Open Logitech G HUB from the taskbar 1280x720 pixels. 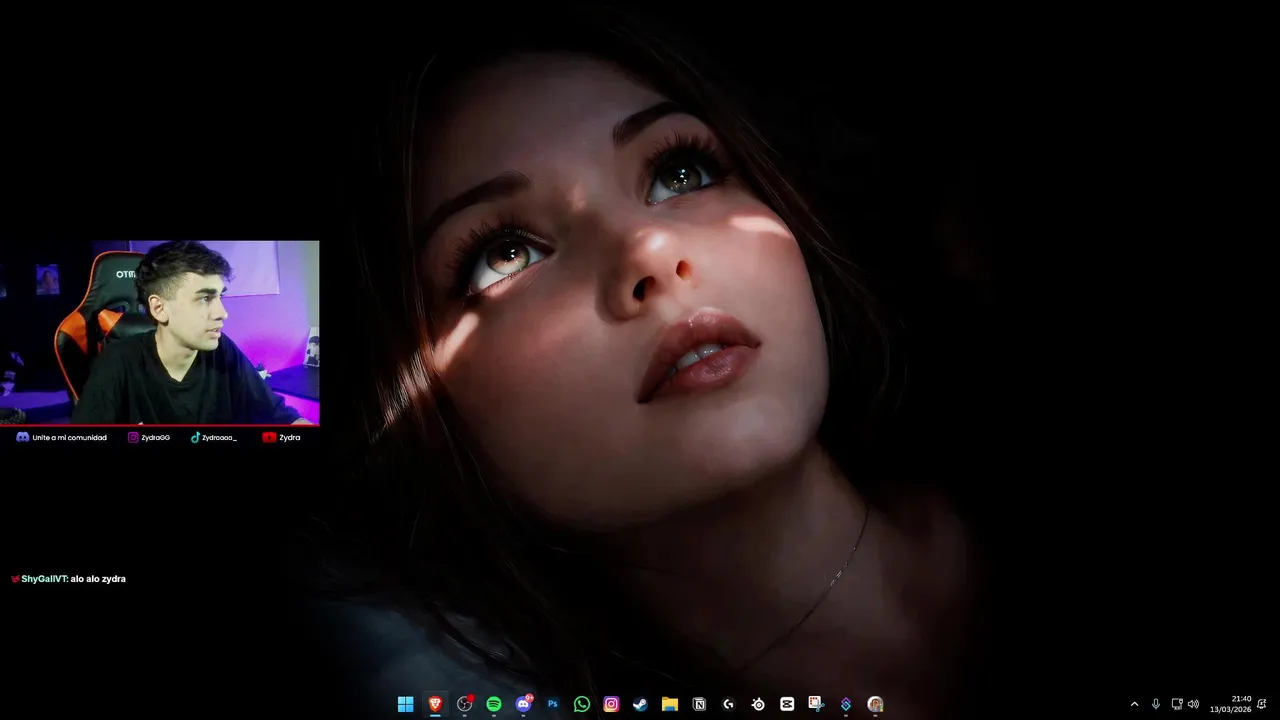(x=728, y=704)
